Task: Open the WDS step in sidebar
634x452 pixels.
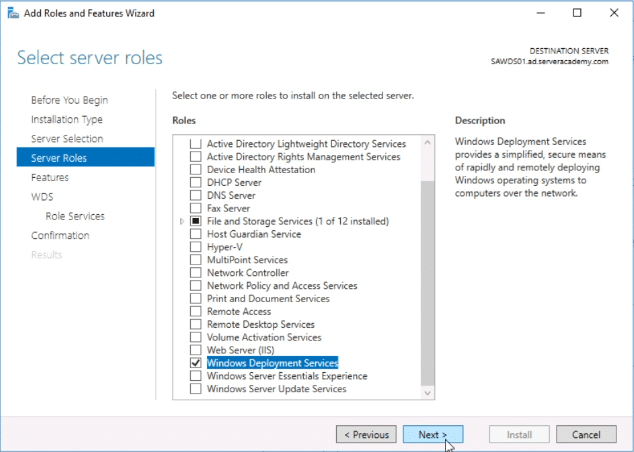Action: [42, 196]
